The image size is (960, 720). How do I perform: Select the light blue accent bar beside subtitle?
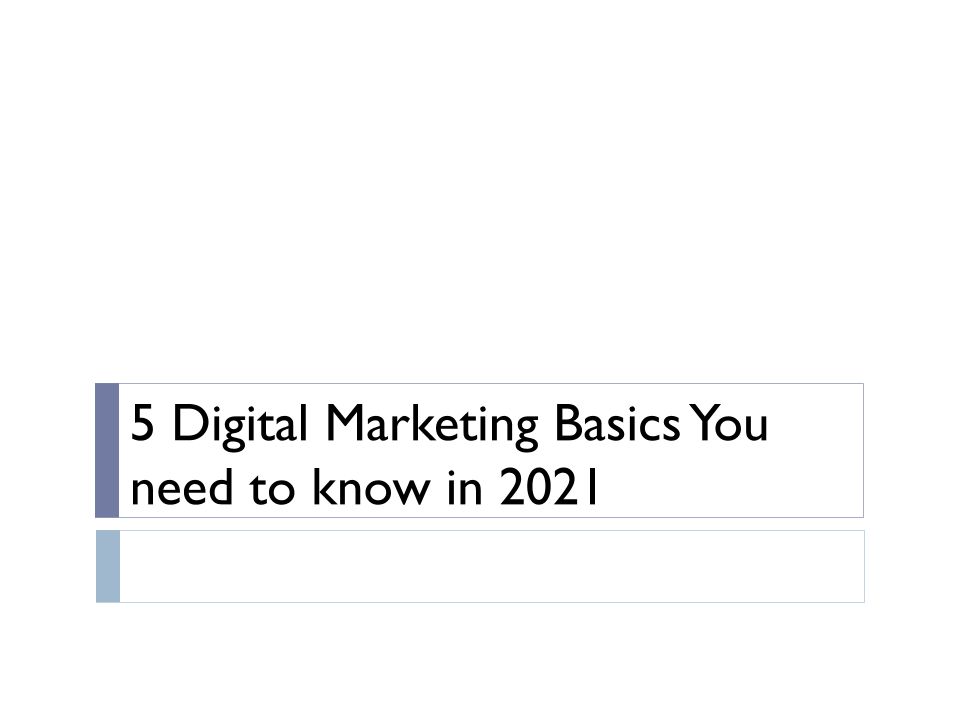[x=107, y=566]
